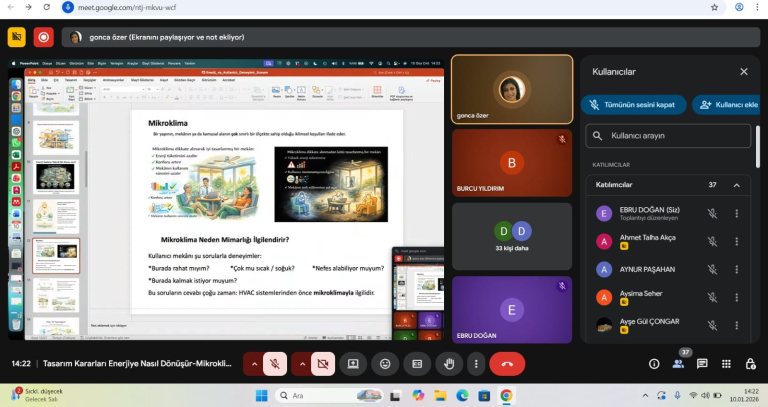Open the host controls lock icon

[x=748, y=364]
